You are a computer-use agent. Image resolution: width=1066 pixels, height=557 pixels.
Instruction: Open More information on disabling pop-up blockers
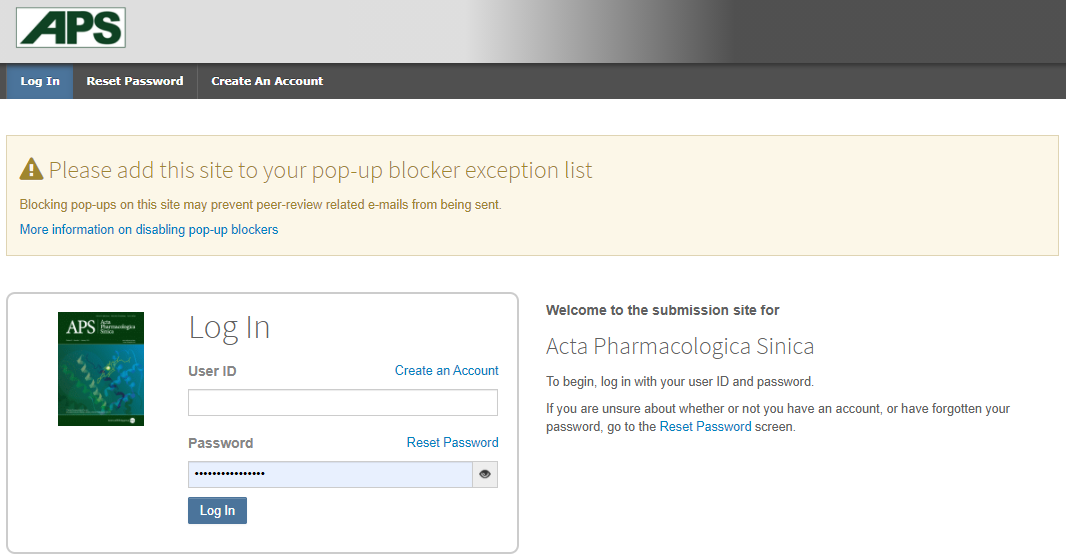click(x=149, y=229)
